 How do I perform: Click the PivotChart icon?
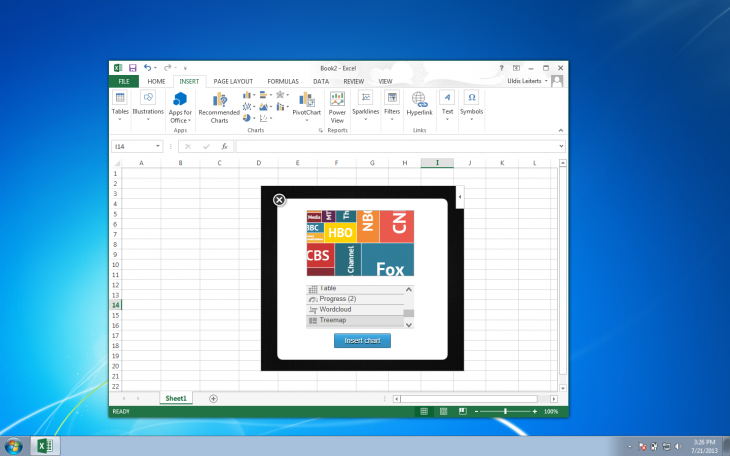(x=306, y=103)
